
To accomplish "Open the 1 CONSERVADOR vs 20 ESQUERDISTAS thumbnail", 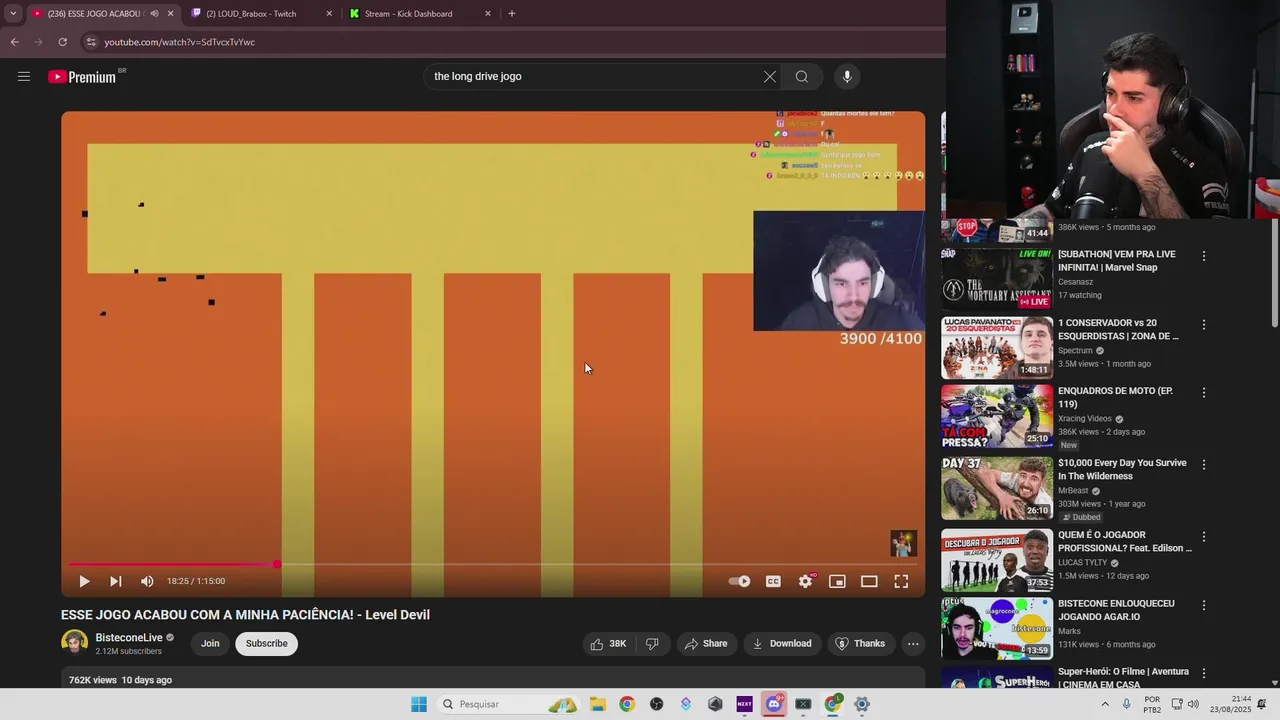I will tap(997, 347).
